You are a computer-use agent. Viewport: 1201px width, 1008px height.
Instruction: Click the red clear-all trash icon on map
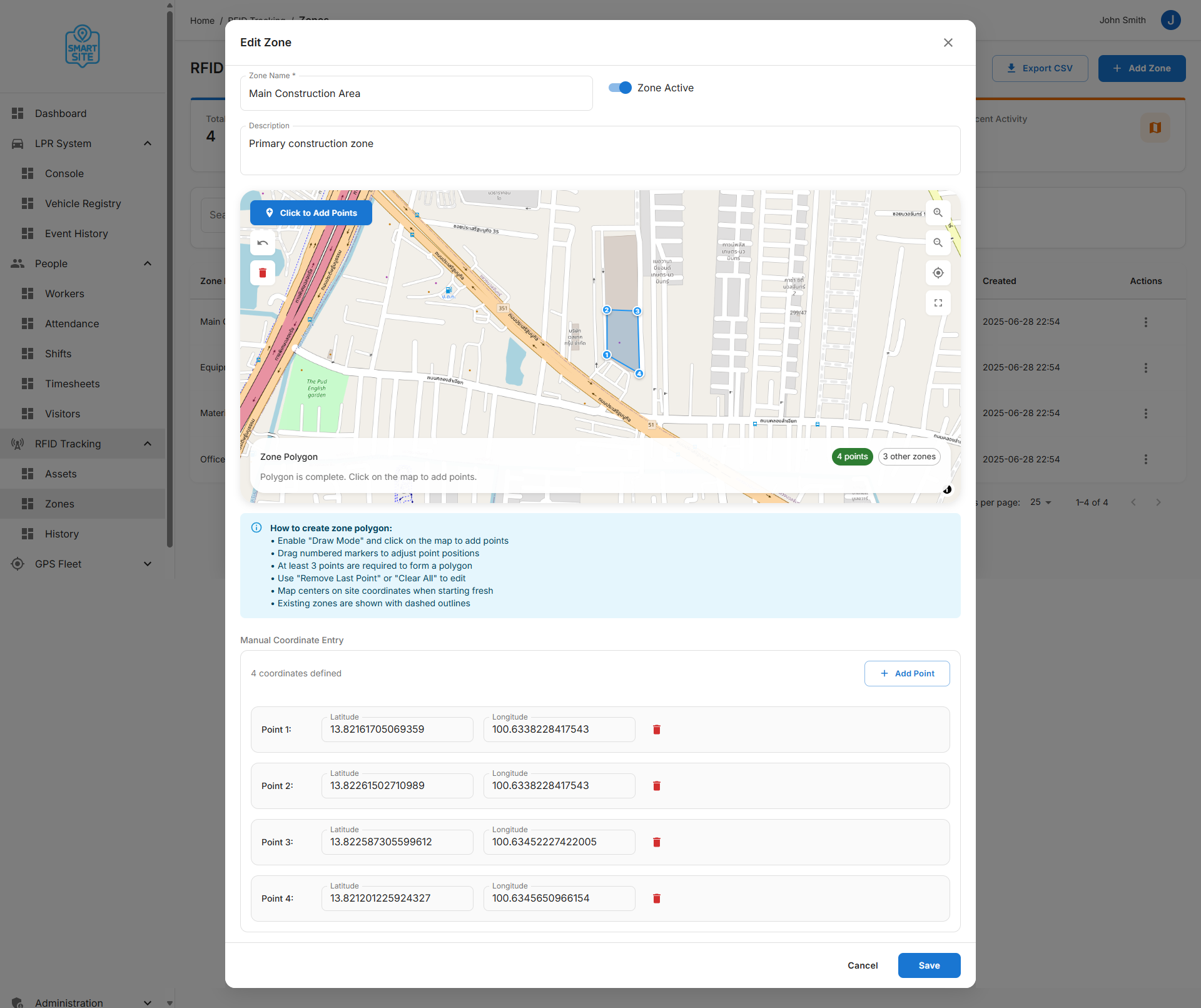[x=263, y=273]
